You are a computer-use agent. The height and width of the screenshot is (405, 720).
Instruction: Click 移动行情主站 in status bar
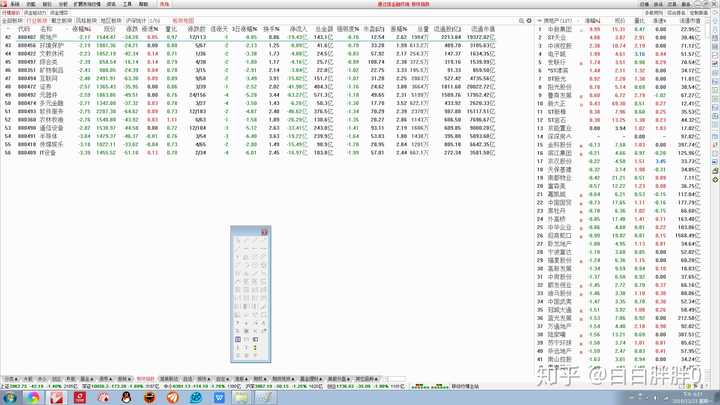point(465,387)
